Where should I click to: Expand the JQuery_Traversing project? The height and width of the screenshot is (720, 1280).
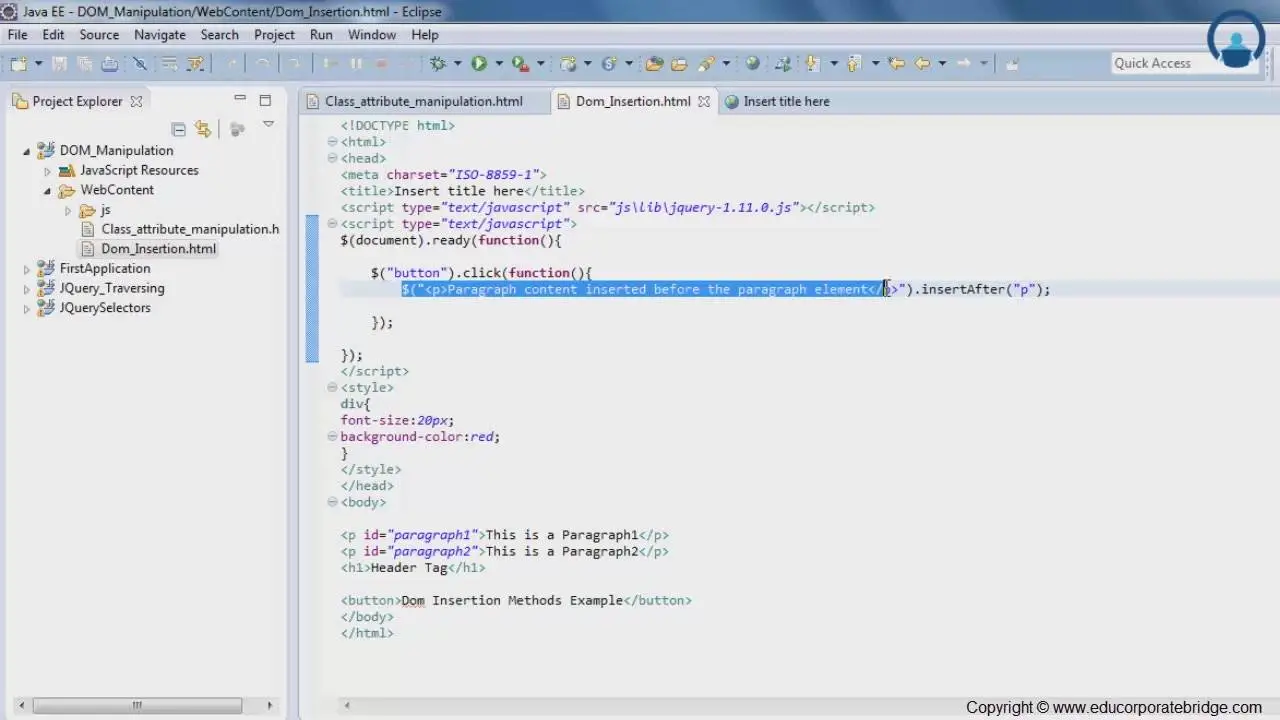tap(27, 289)
